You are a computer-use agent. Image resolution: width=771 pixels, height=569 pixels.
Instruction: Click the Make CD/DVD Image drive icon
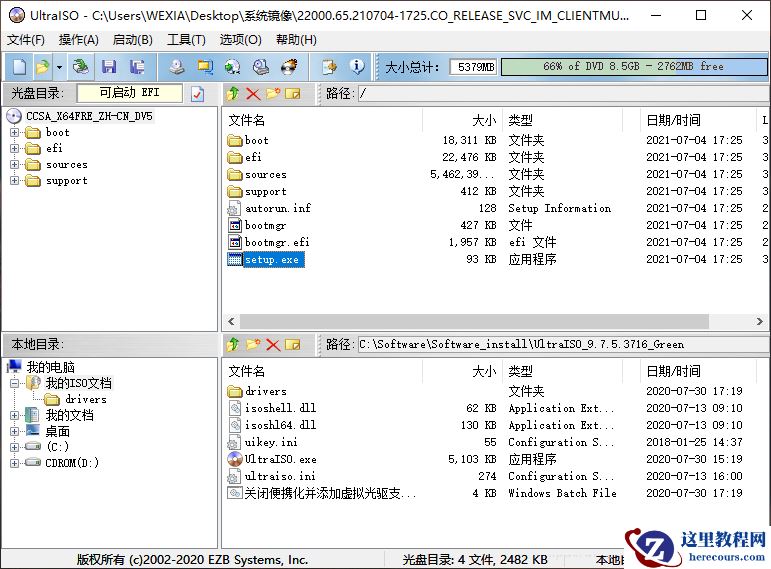(x=177, y=66)
